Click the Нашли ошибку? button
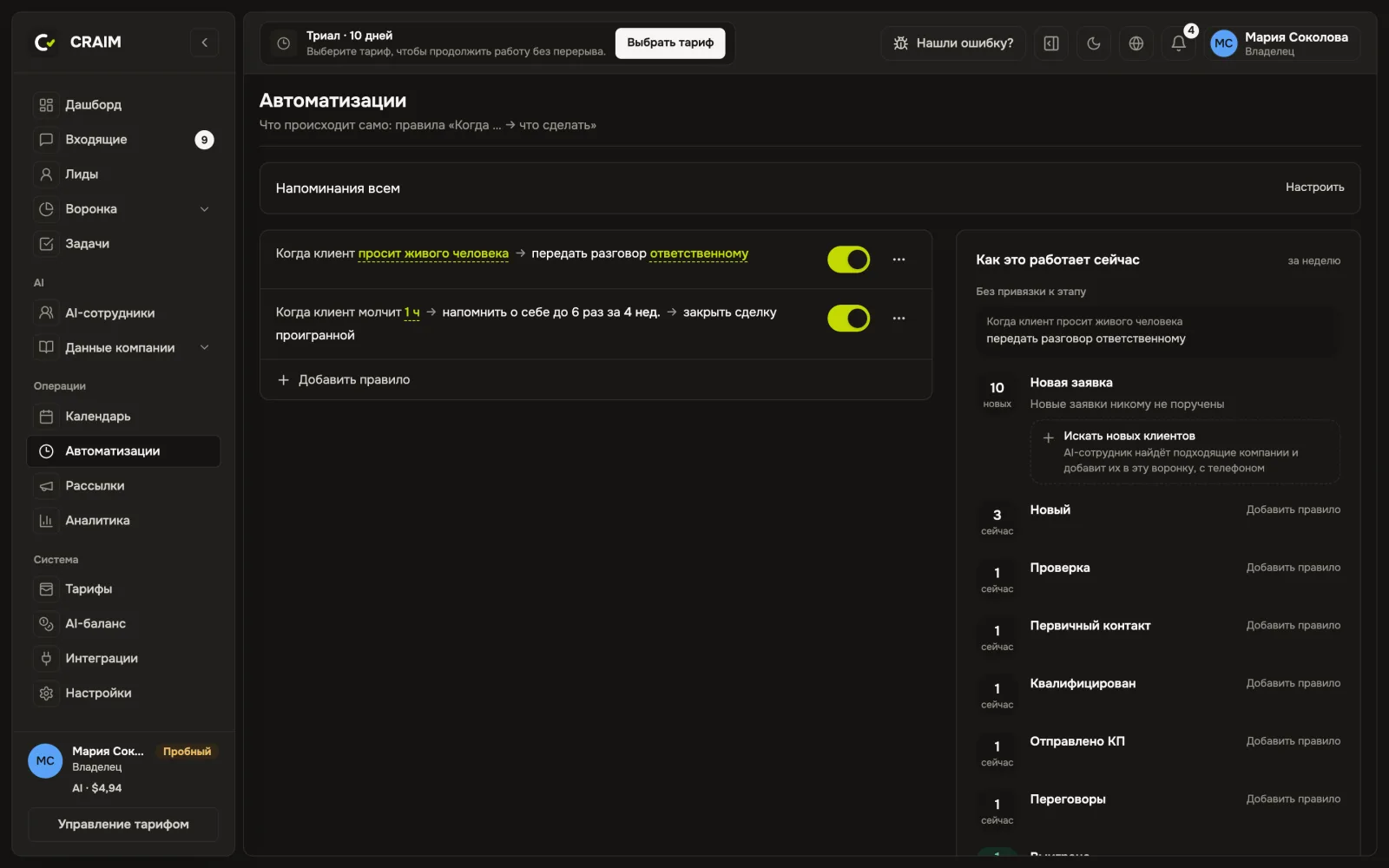Viewport: 1389px width, 868px height. pos(953,43)
